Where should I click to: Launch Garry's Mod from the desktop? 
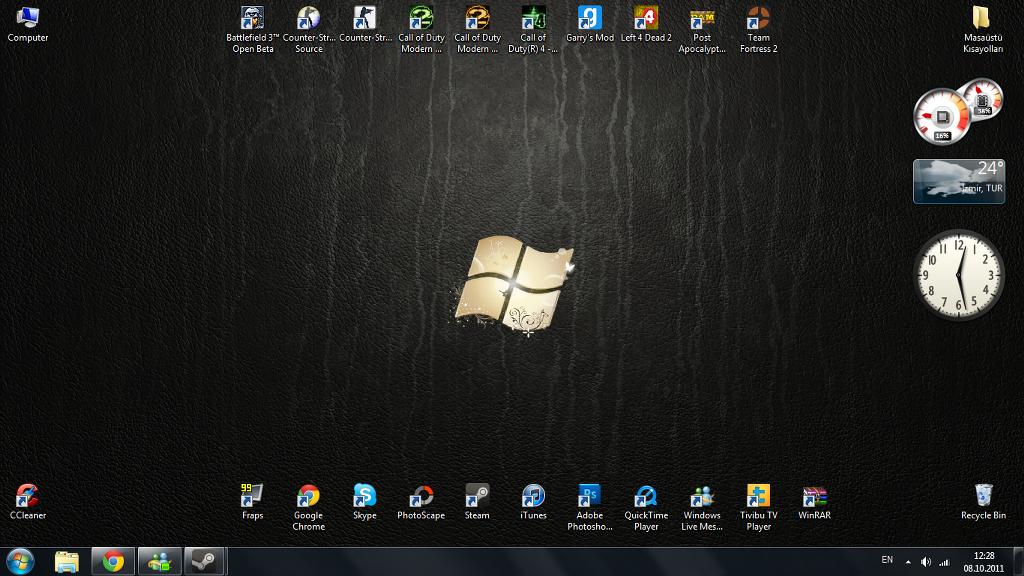point(590,20)
